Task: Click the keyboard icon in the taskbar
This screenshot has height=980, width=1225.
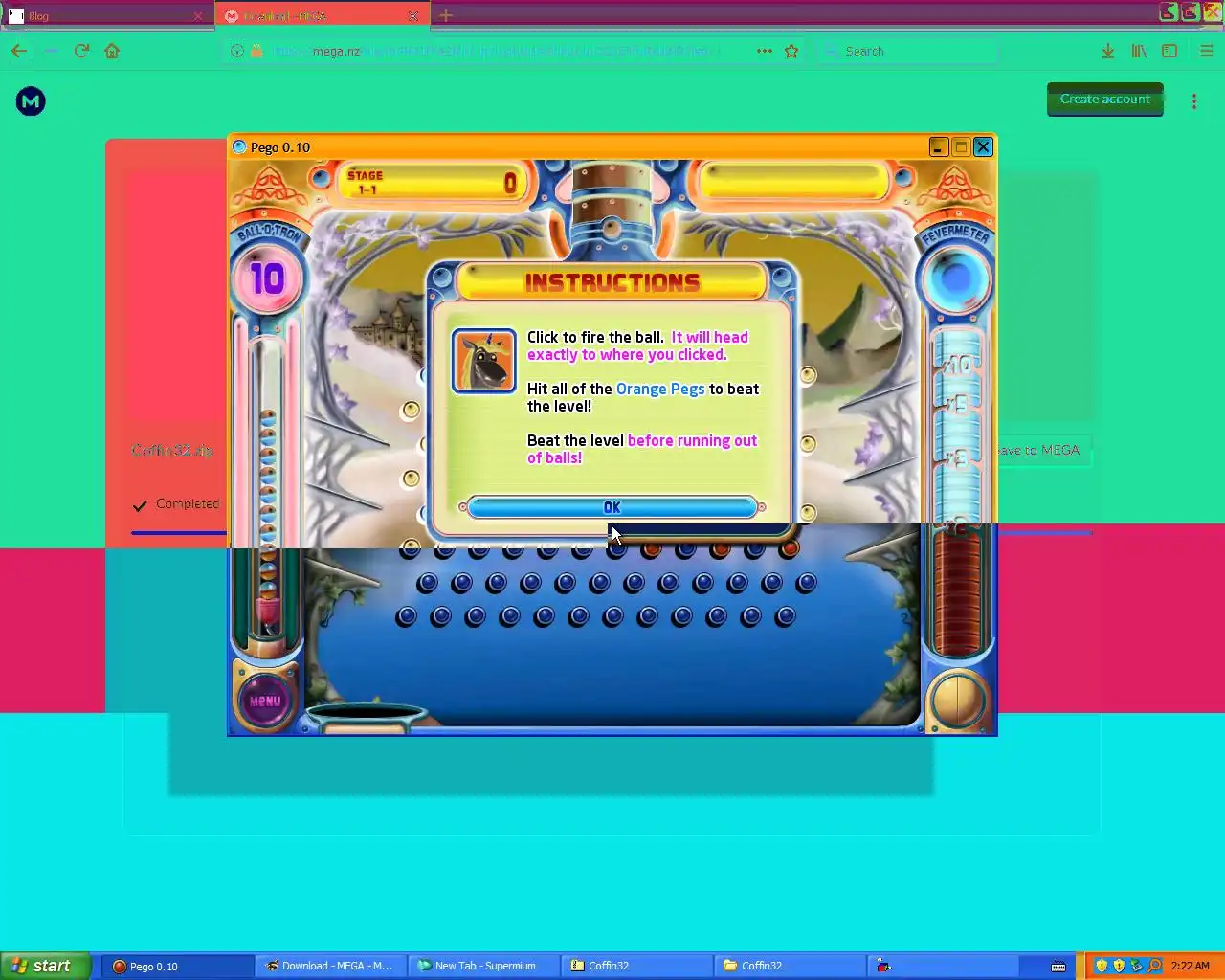Action: 1058,967
